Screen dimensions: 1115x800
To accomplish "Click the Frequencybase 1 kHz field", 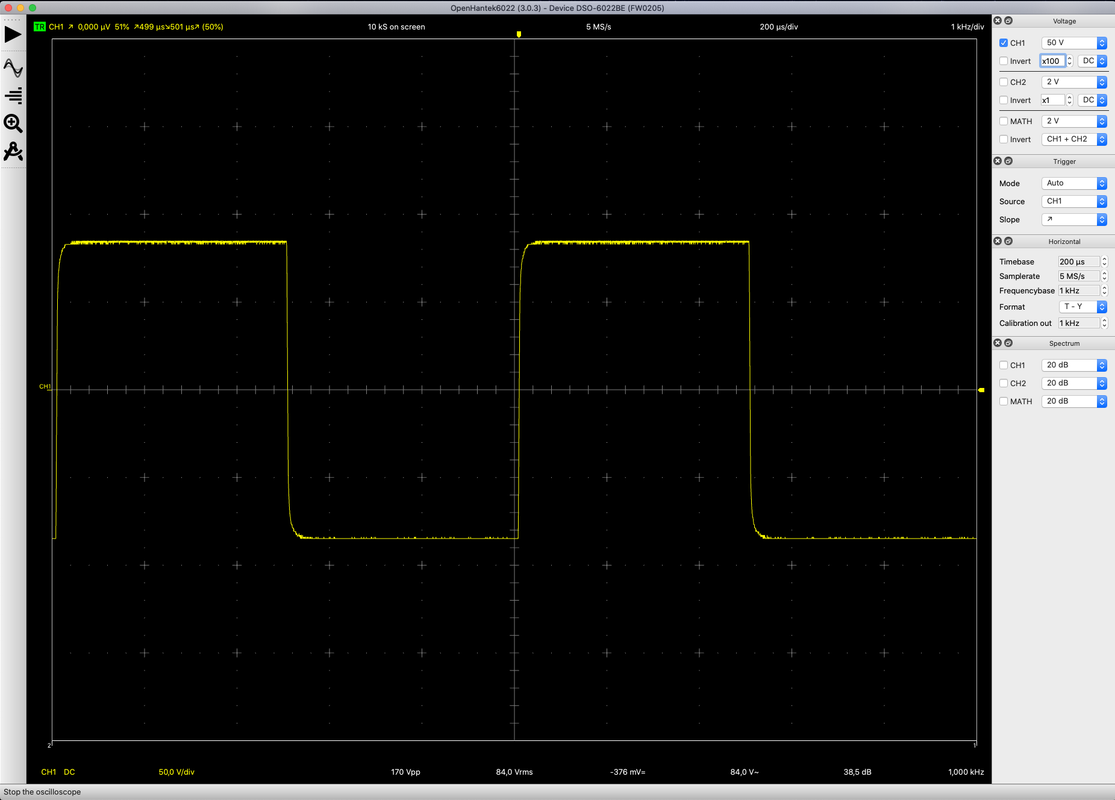I will pyautogui.click(x=1079, y=291).
